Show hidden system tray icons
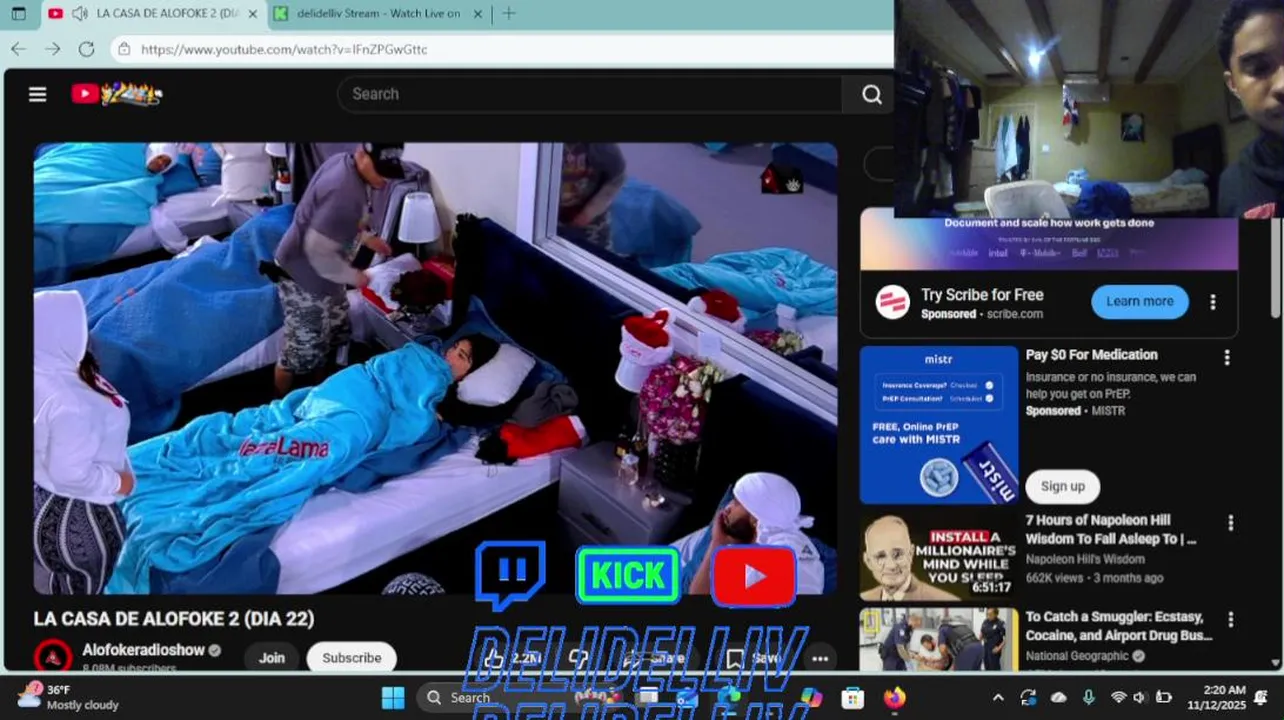The image size is (1284, 720). (998, 697)
